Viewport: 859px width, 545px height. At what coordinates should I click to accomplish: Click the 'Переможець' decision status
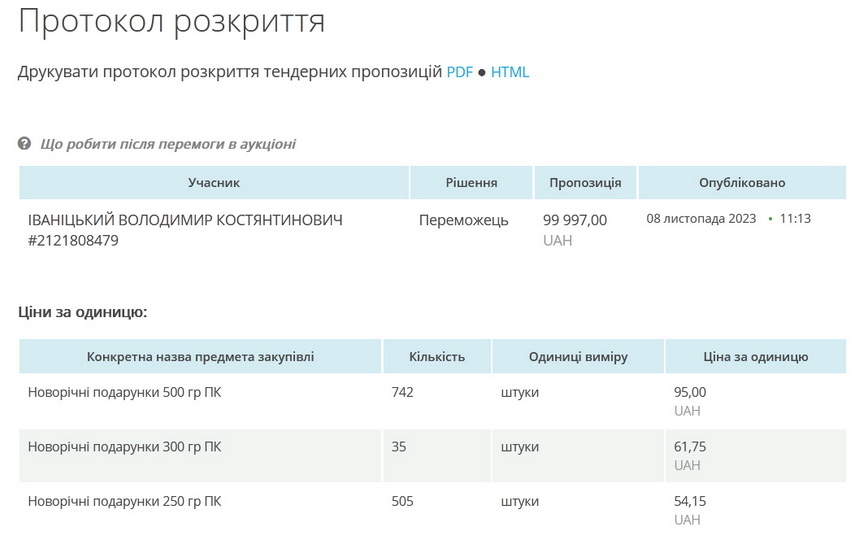click(x=463, y=220)
